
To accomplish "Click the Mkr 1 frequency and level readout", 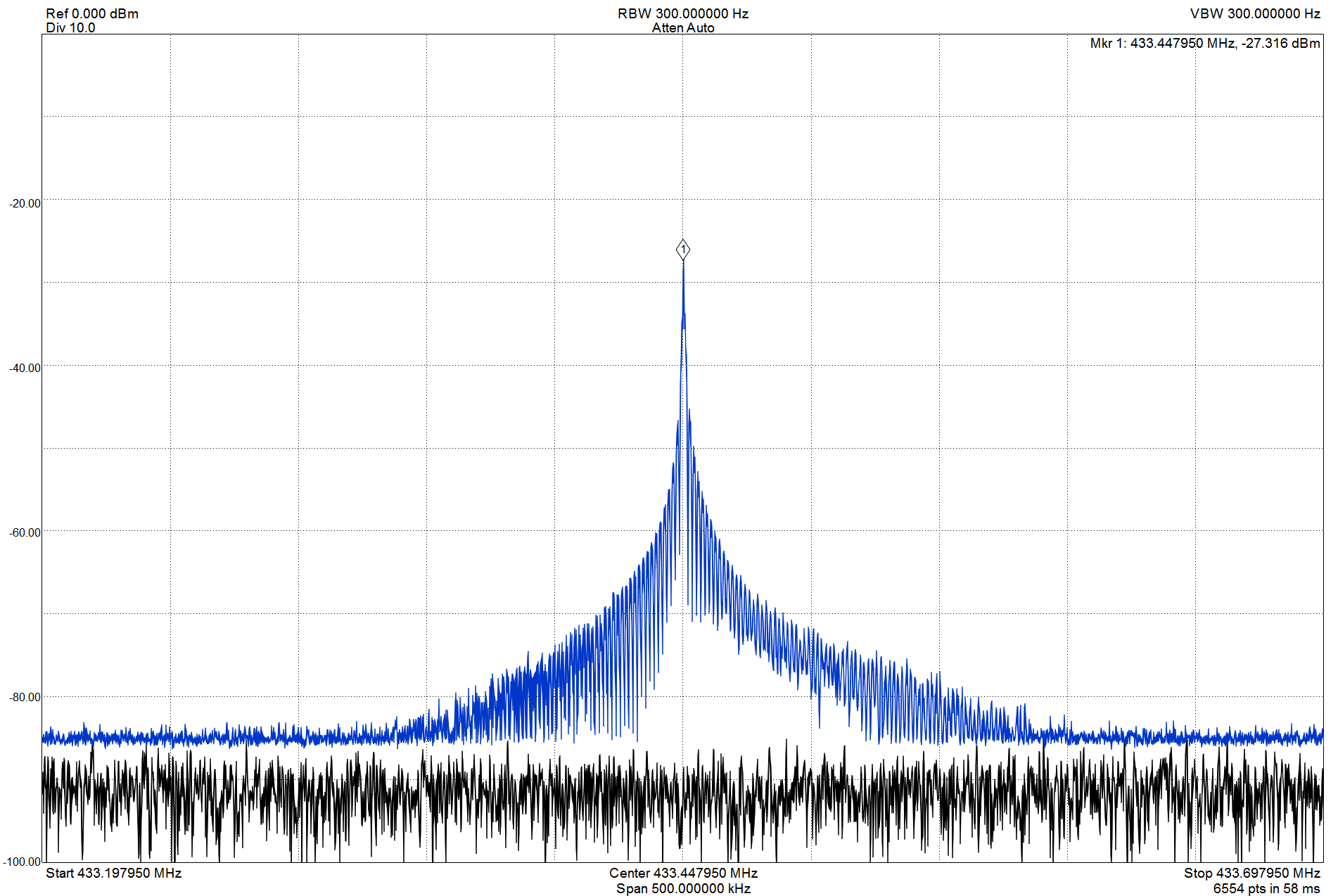I will point(1205,43).
